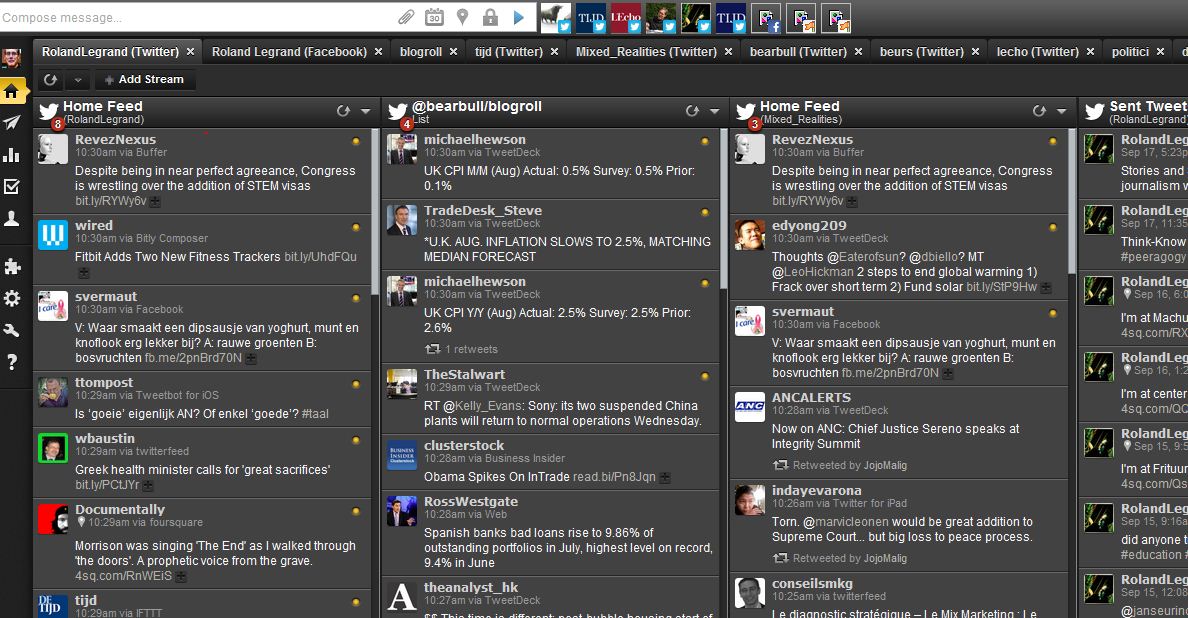Open the refresh interval dropdown beside Add Stream
This screenshot has height=618, width=1188.
point(77,80)
